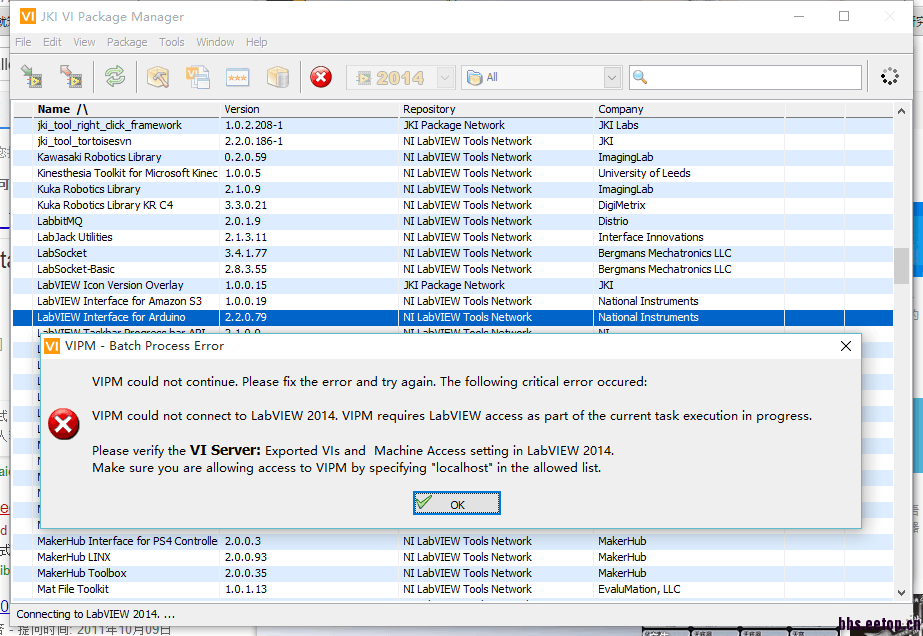
Task: Click the package box with magnifier icon
Action: tap(158, 77)
